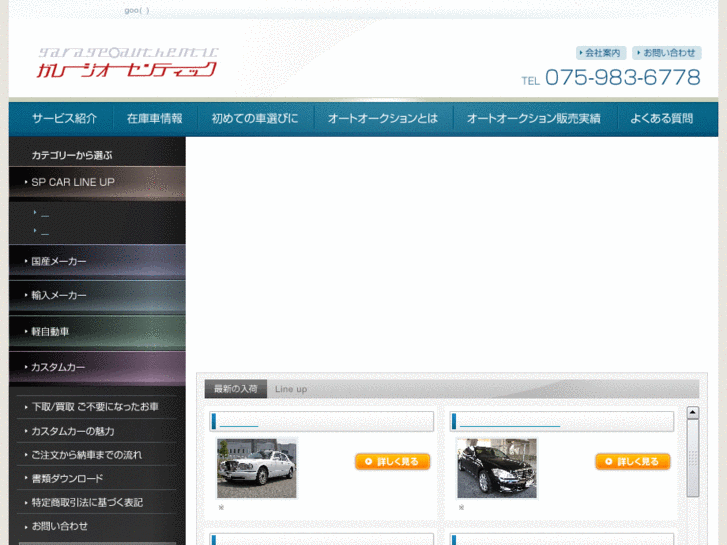The width and height of the screenshot is (727, 545).
Task: Select オートオークション販売実績 in the menu
Action: pos(533,118)
